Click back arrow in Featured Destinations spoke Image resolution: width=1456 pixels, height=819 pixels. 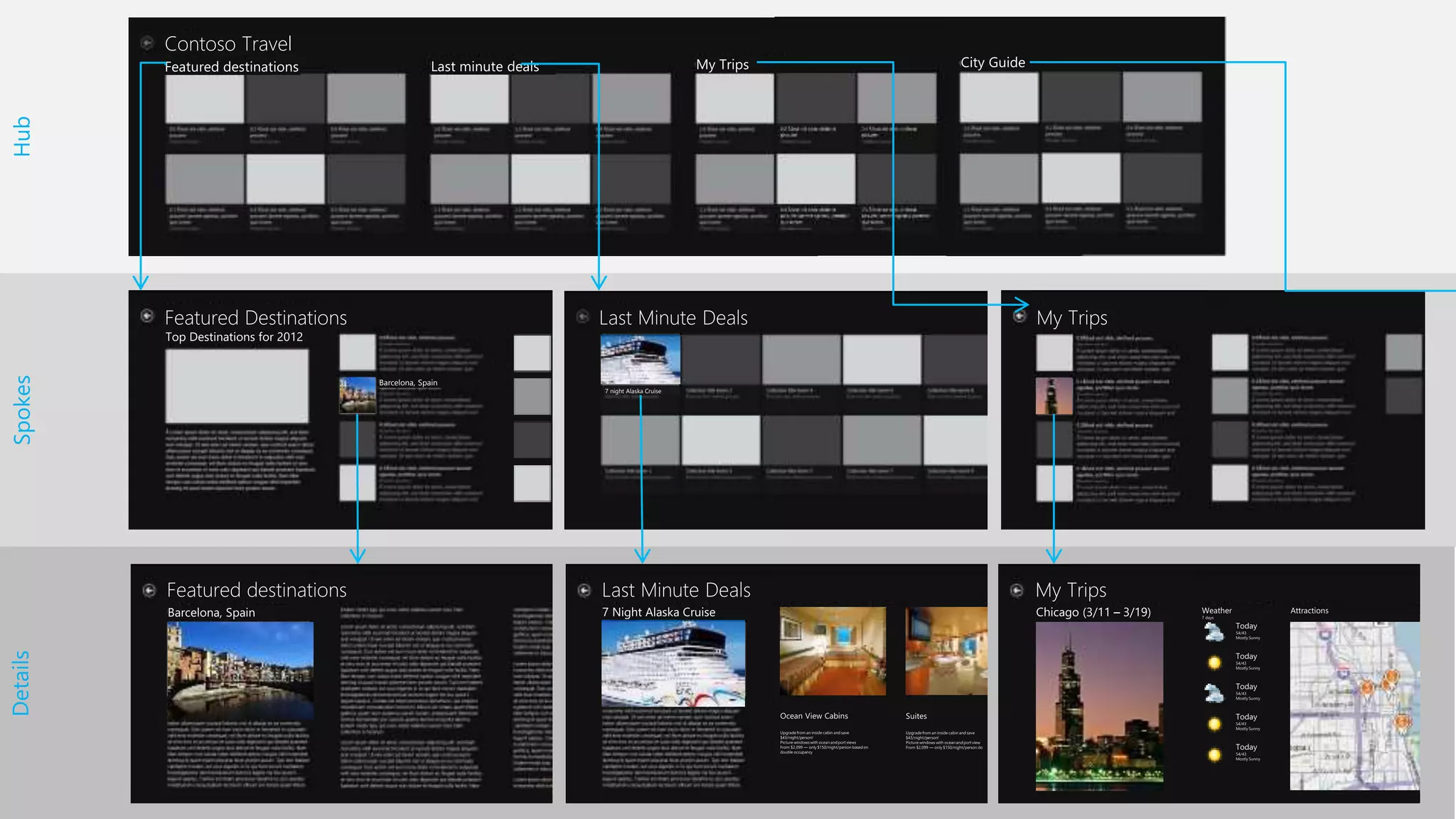(x=147, y=316)
